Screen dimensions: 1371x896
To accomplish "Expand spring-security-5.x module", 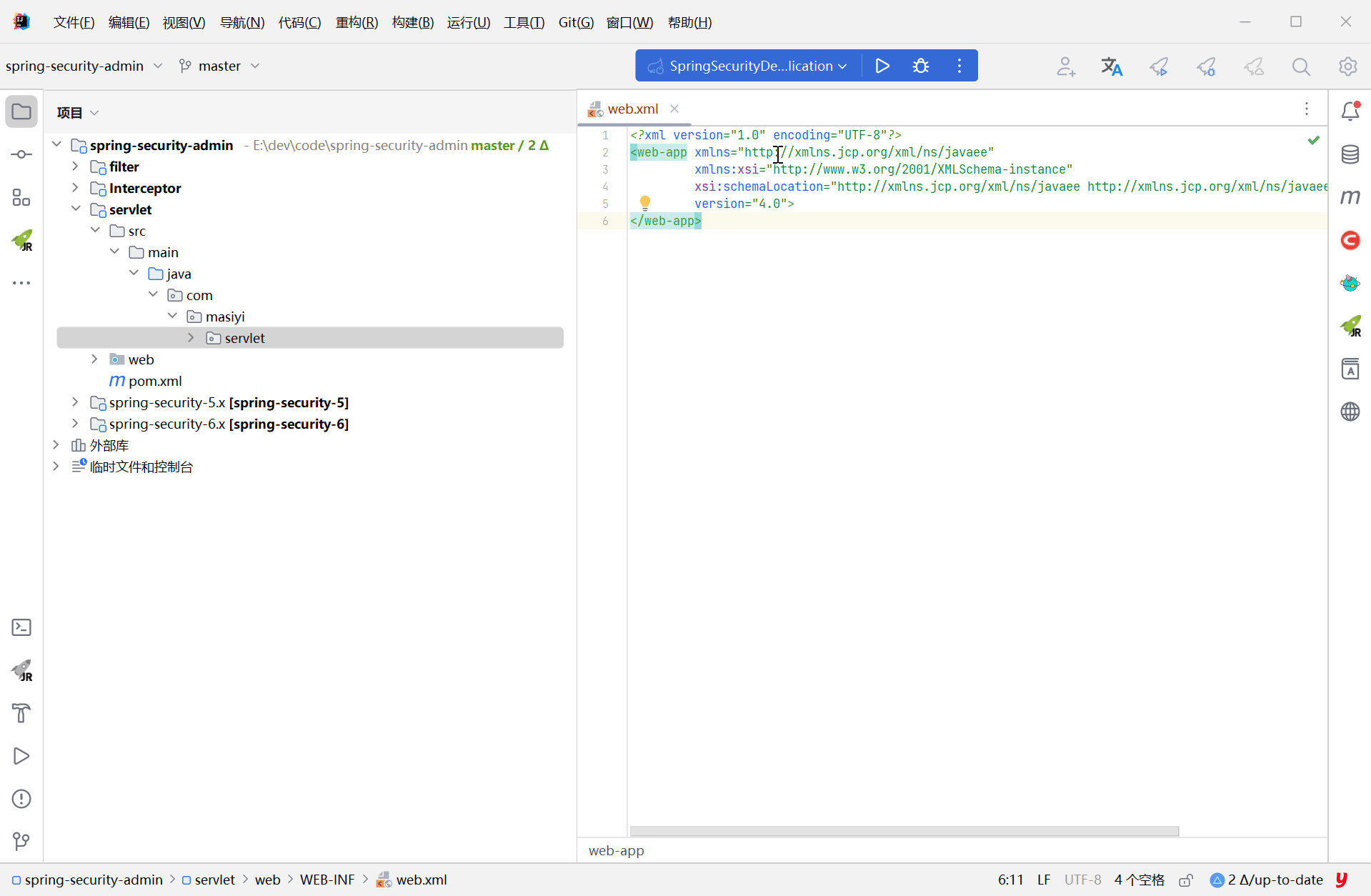I will click(x=75, y=402).
